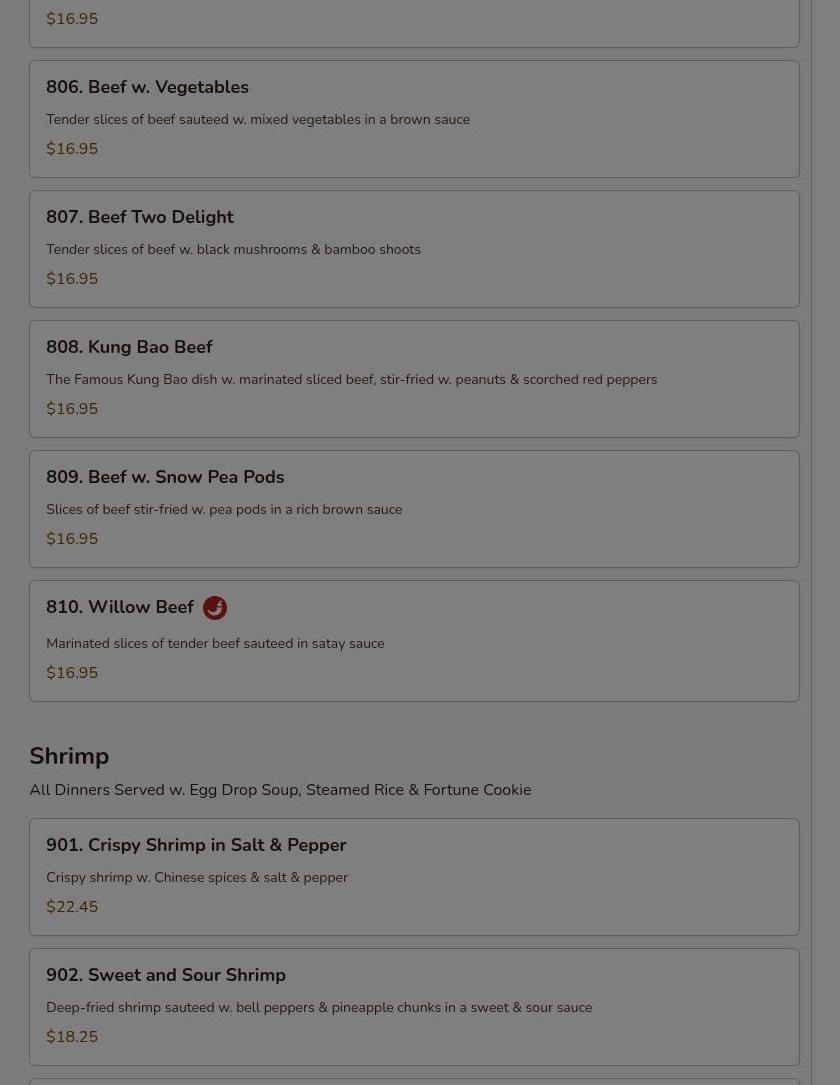Click the Shrimp section heading
This screenshot has width=840, height=1085.
69,757
